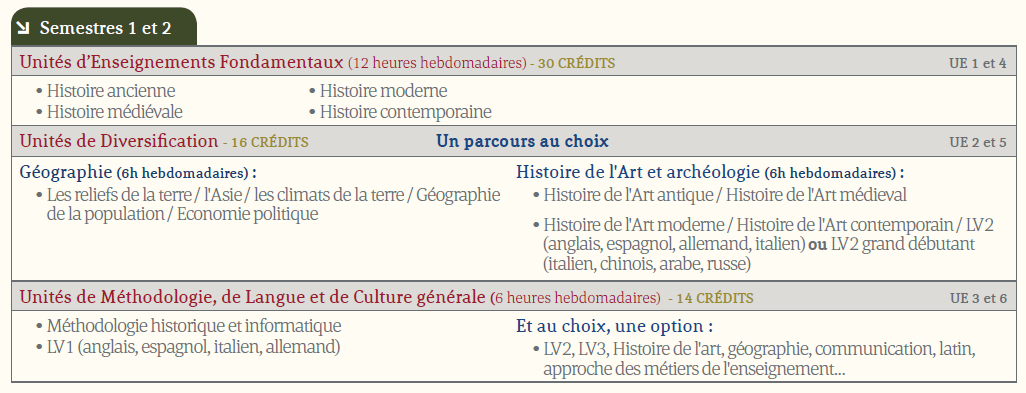Screen dimensions: 1026x393
Task: Select Histoire moderne
Action: pyautogui.click(x=383, y=90)
